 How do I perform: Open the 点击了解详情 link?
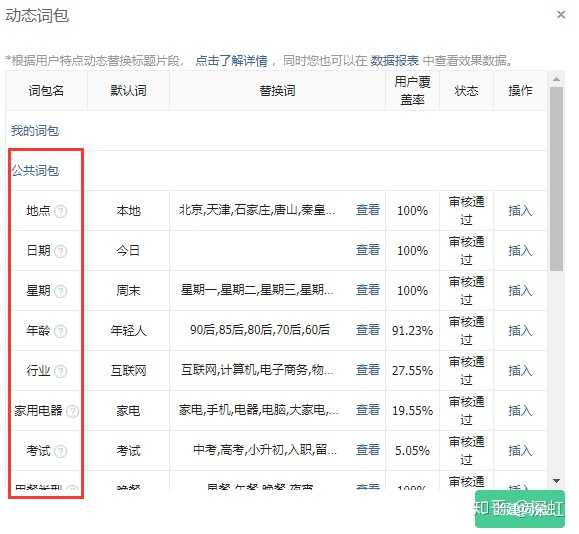point(232,60)
